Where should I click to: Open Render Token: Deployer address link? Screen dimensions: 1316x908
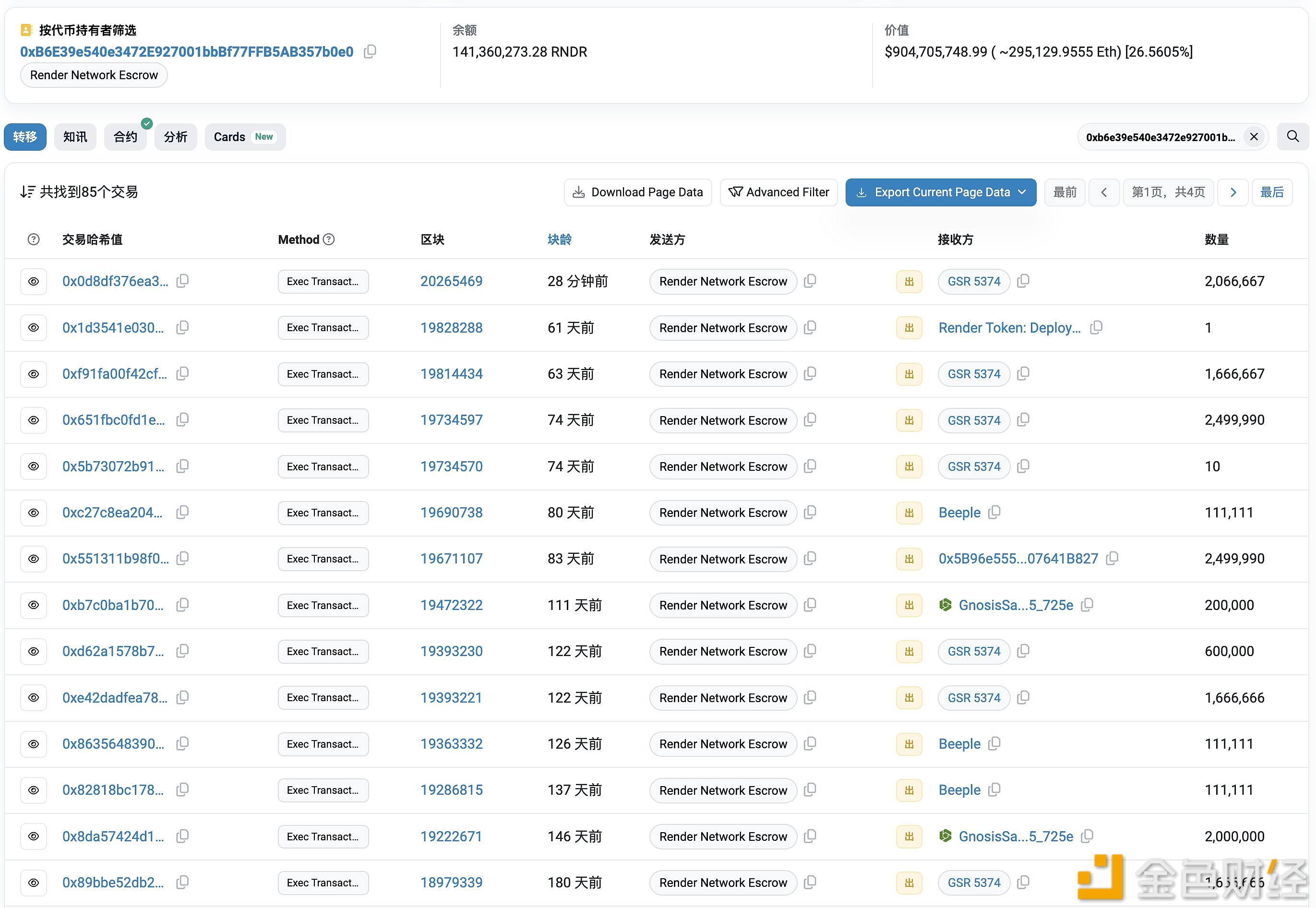click(x=1009, y=328)
